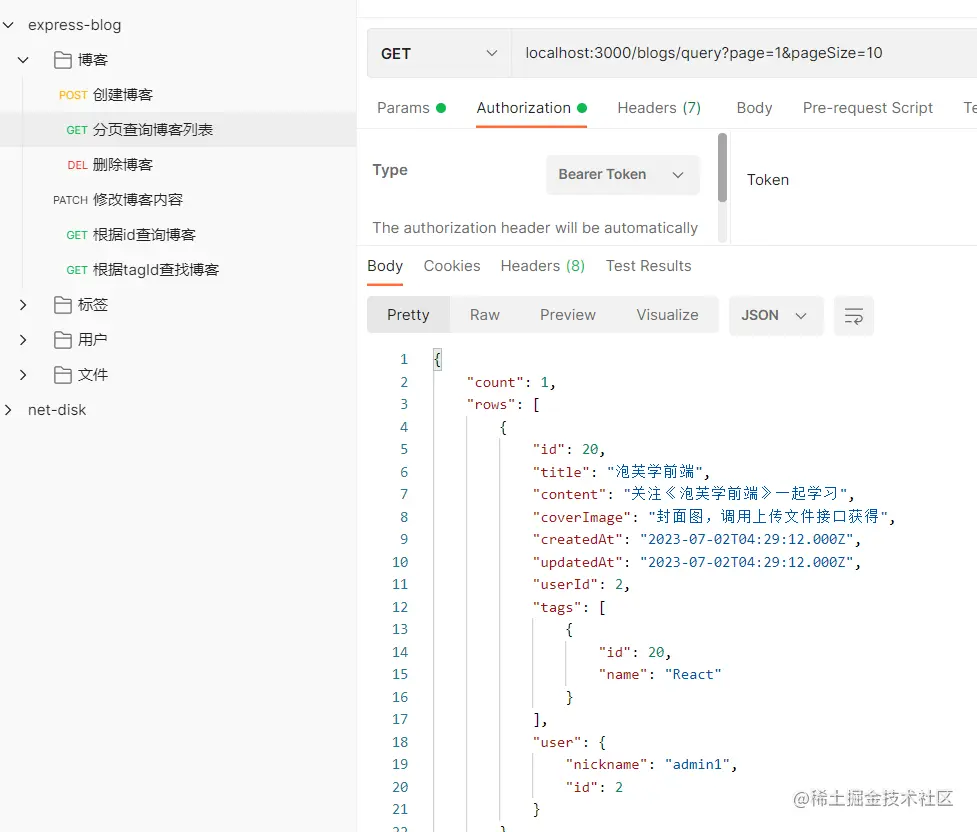Switch to the request Body tab

(754, 108)
